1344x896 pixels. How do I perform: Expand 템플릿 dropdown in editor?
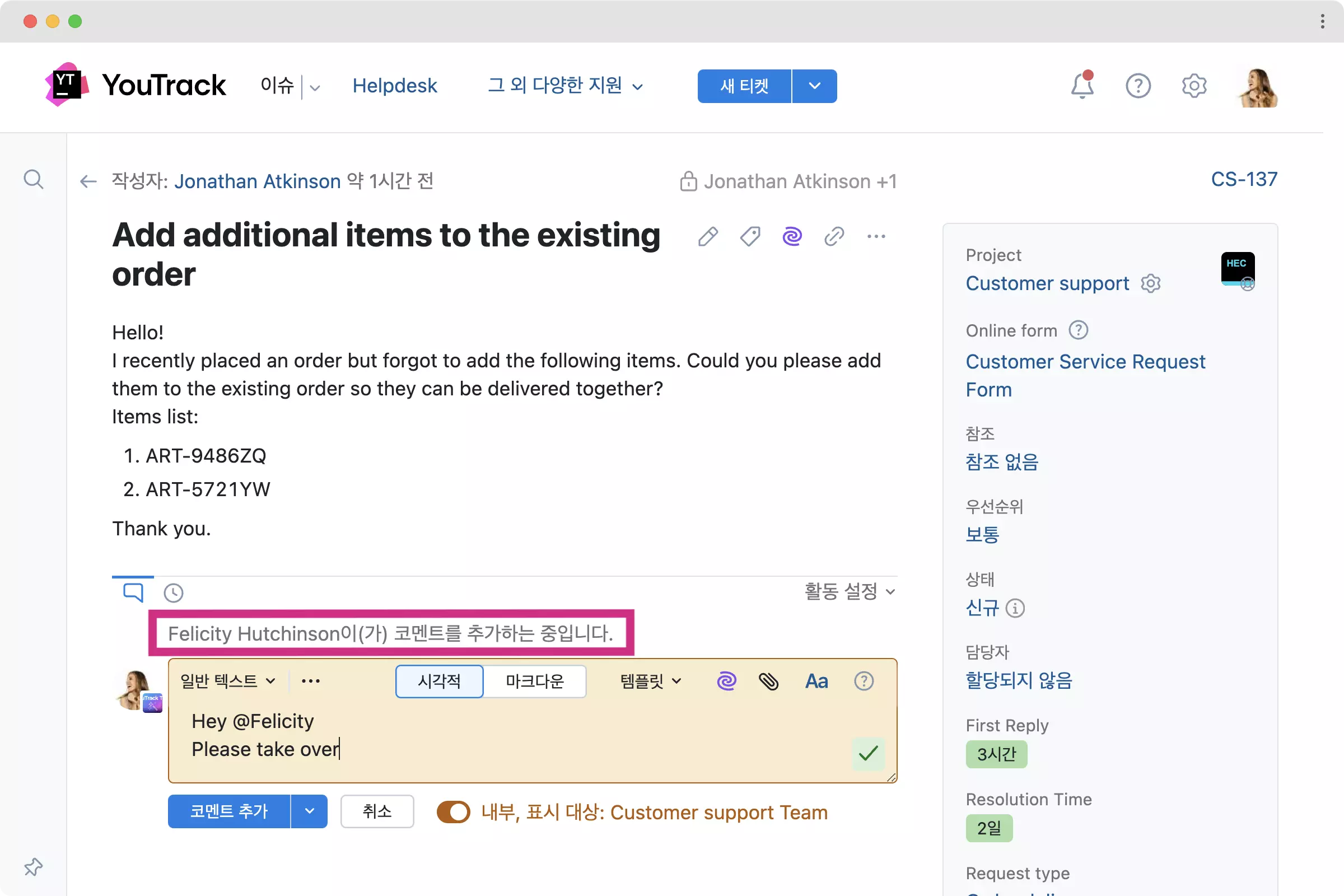650,681
